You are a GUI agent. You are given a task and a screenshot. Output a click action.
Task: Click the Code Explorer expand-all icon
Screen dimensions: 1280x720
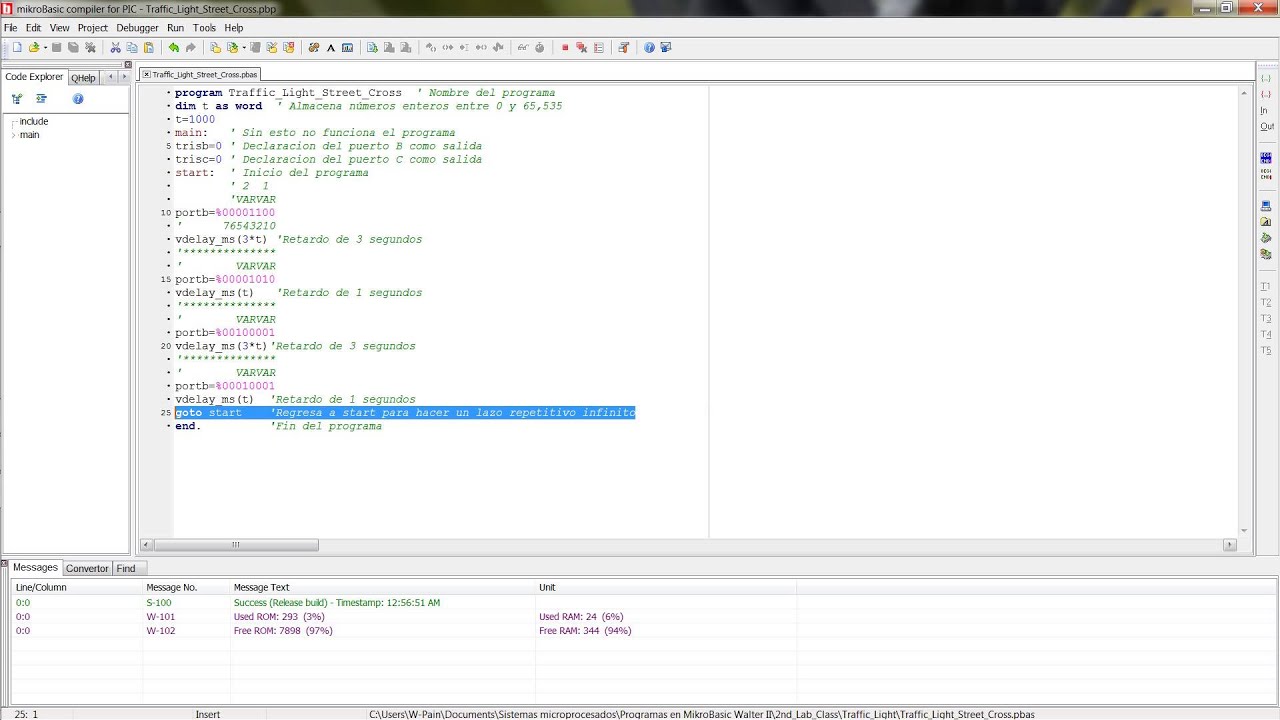pos(17,99)
